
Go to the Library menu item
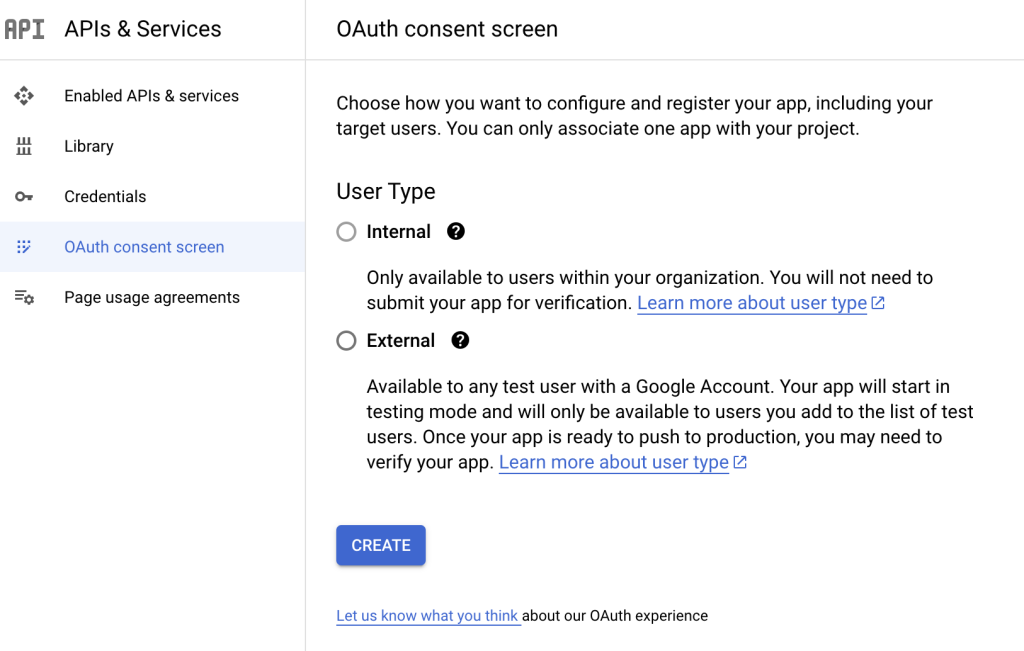(x=152, y=146)
